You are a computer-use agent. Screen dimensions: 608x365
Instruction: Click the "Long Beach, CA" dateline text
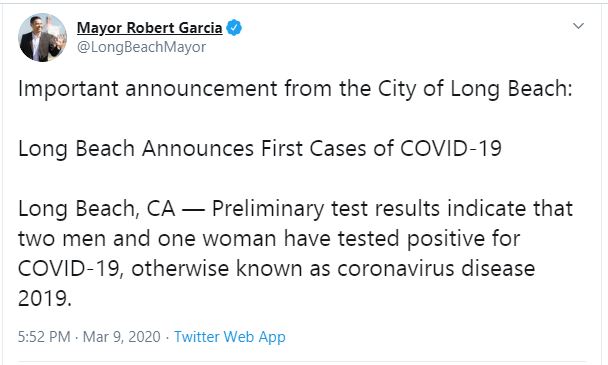click(97, 209)
